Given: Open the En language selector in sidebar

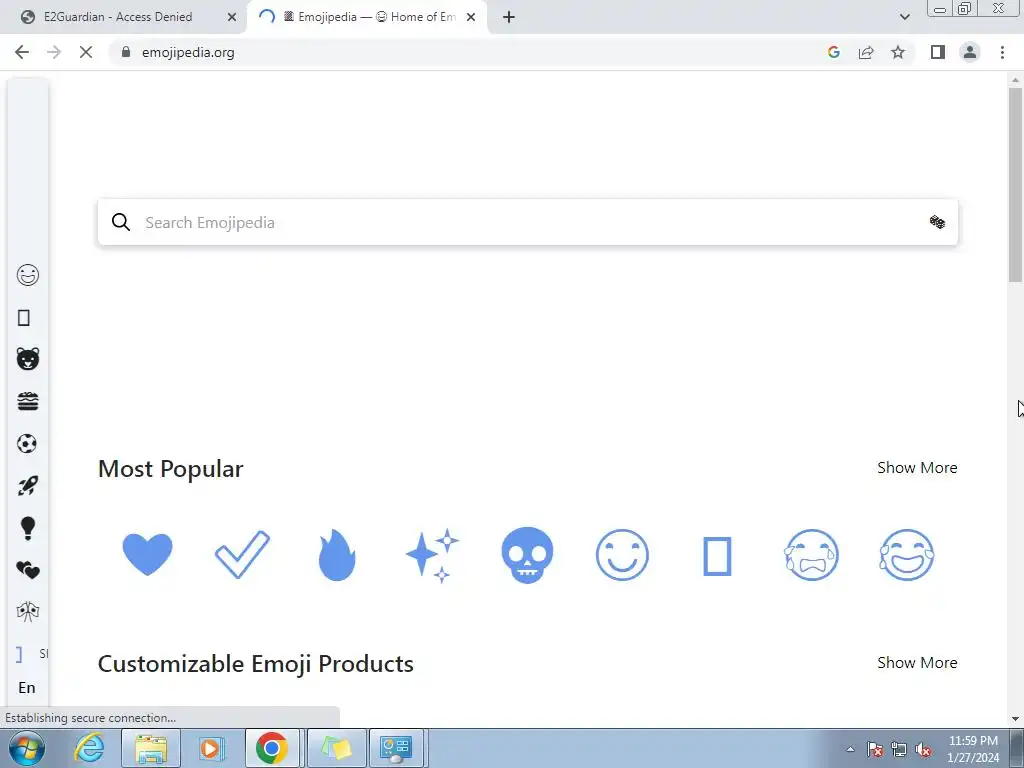Looking at the screenshot, I should click(27, 688).
